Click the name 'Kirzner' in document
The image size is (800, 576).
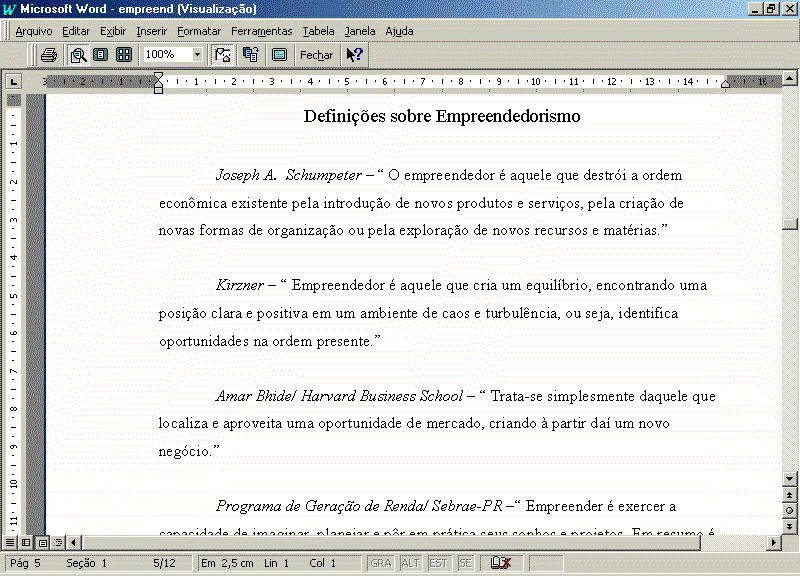tap(240, 285)
